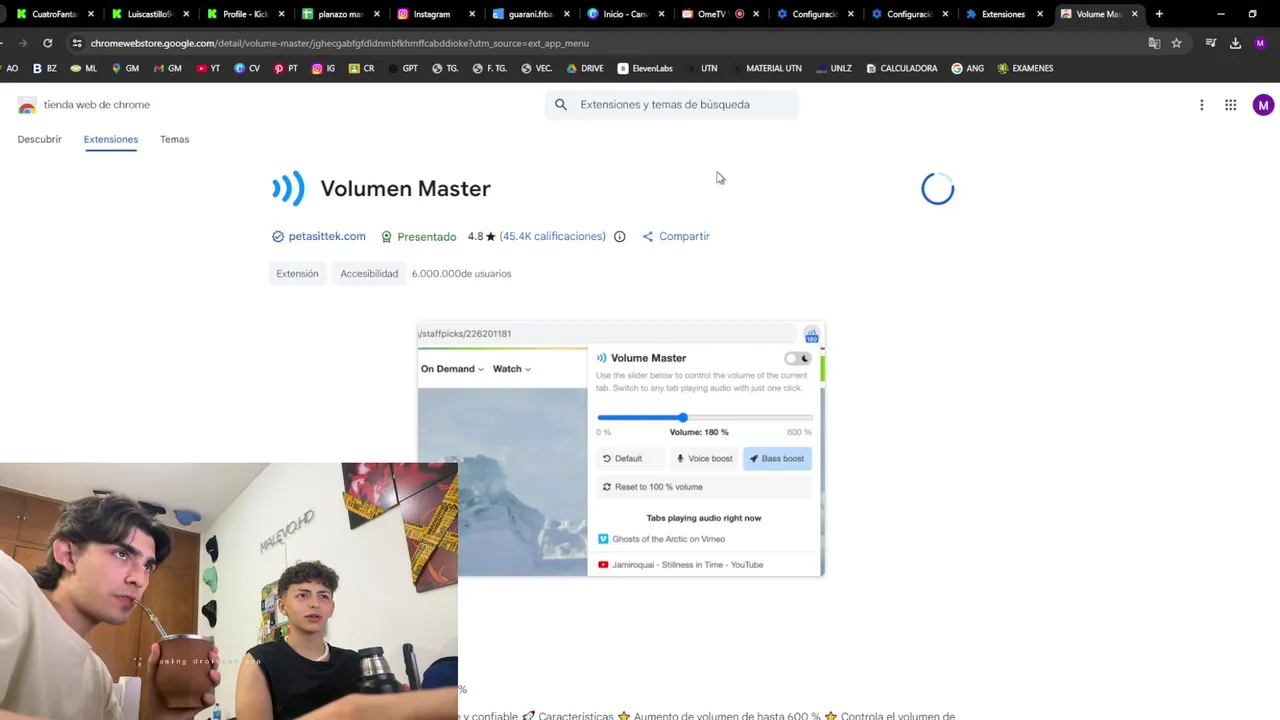Open the EXAMENES bookmark
Screen dimensions: 1280x720
[x=1025, y=68]
